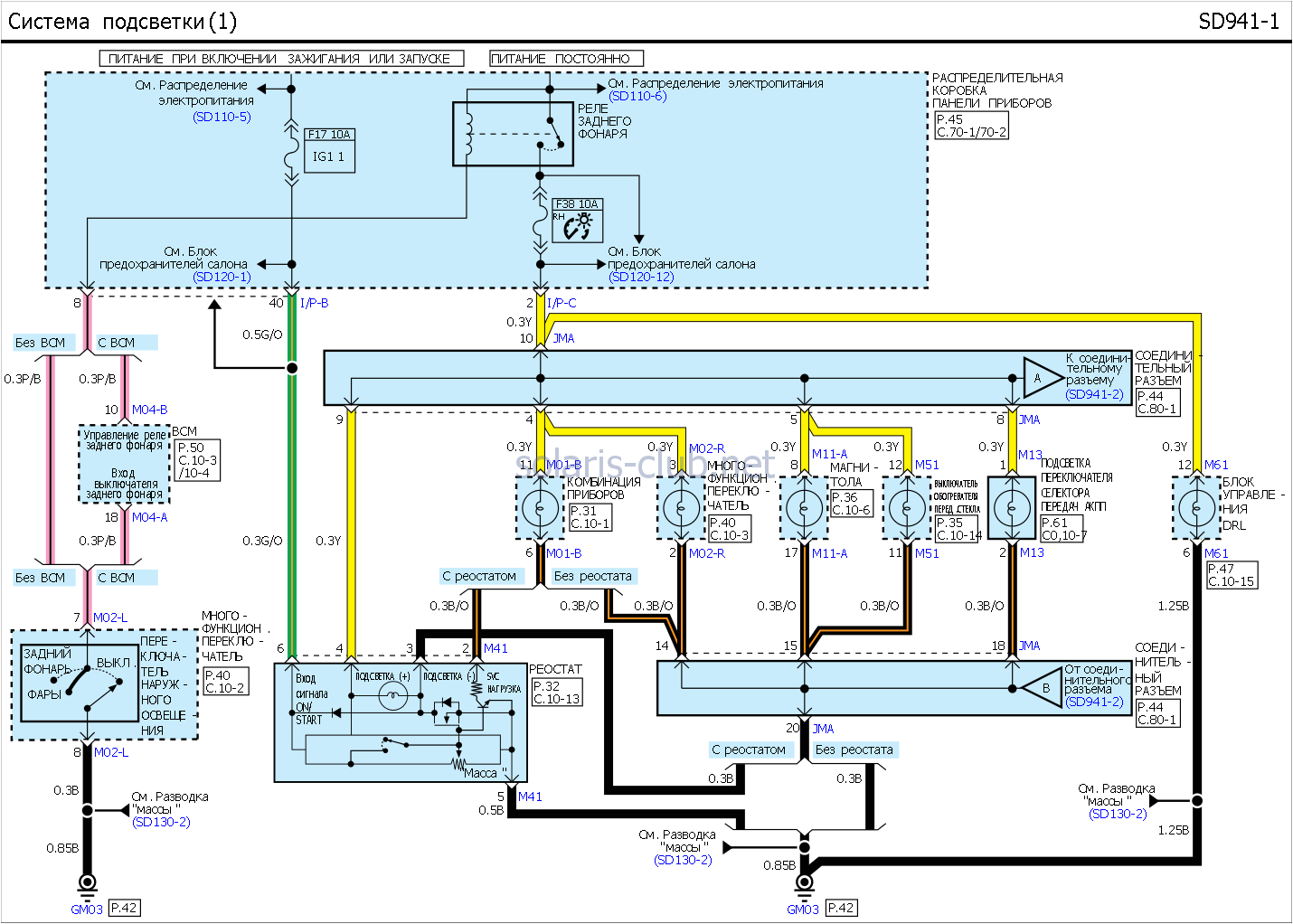1293x924 pixels.
Task: Click the РЕЛЕ ЗАДНЕГО ФОНАРЯ relay symbol
Action: pos(513,134)
